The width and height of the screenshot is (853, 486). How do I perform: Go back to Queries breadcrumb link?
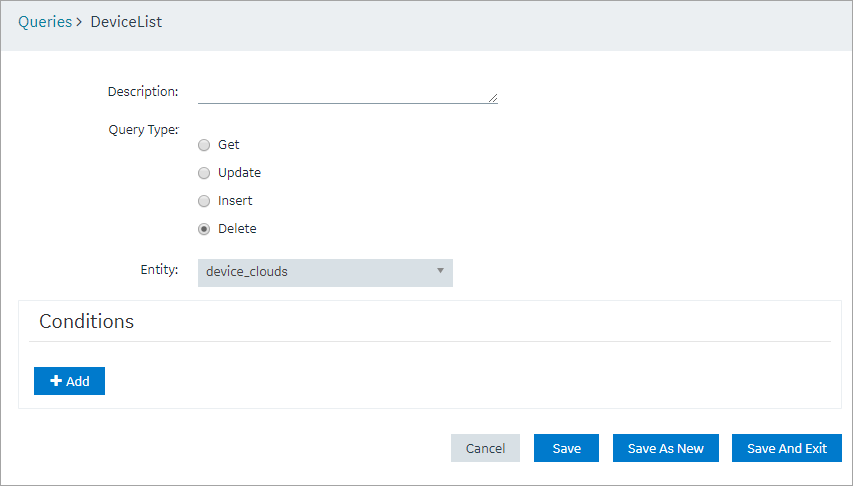(45, 22)
